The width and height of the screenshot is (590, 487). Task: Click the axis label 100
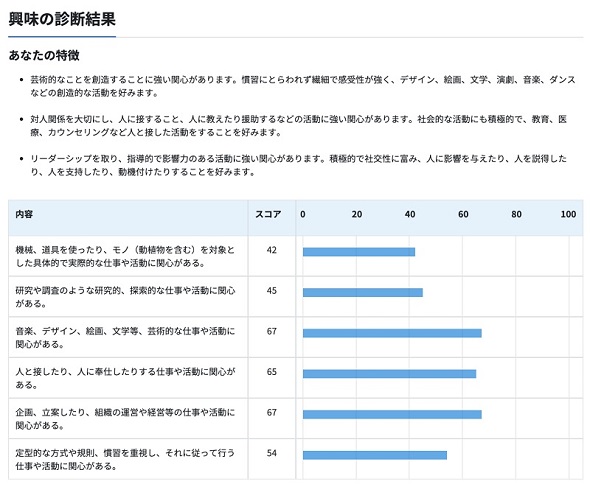[x=568, y=214]
